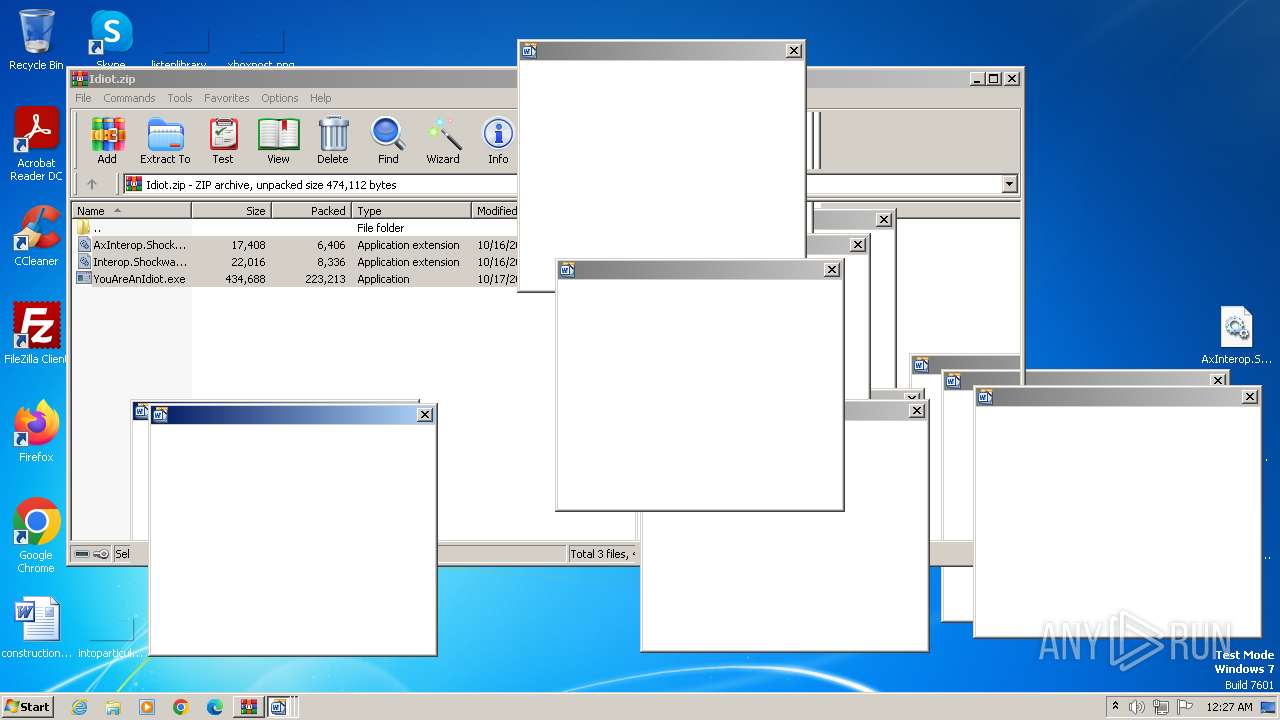Open the Wizard wand icon
The width and height of the screenshot is (1280, 720).
(x=443, y=140)
